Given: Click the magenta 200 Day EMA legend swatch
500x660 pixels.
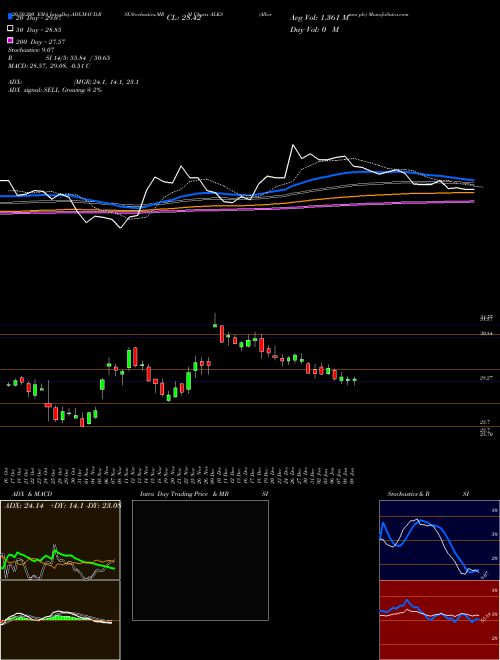Looking at the screenshot, I should tap(10, 40).
